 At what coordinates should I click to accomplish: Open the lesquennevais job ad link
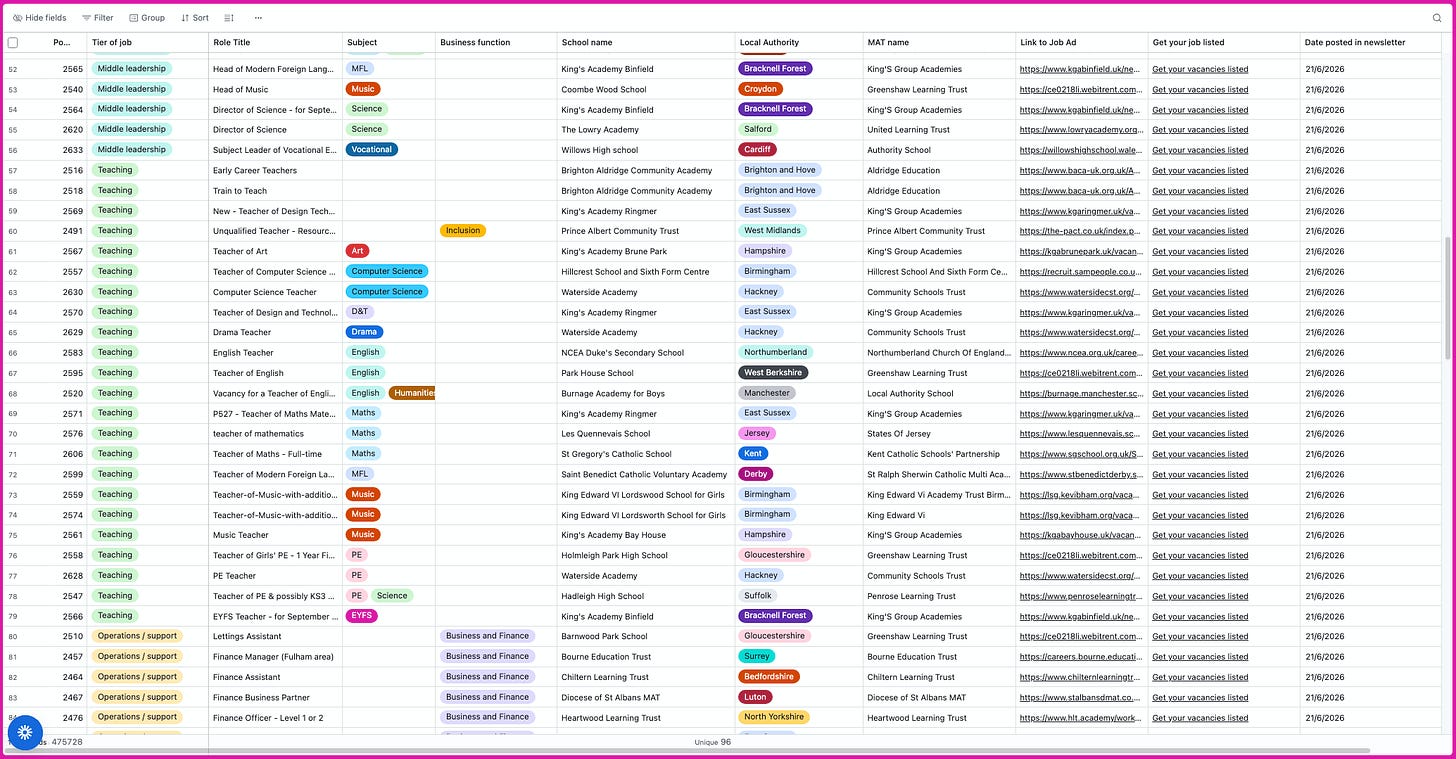(x=1080, y=434)
